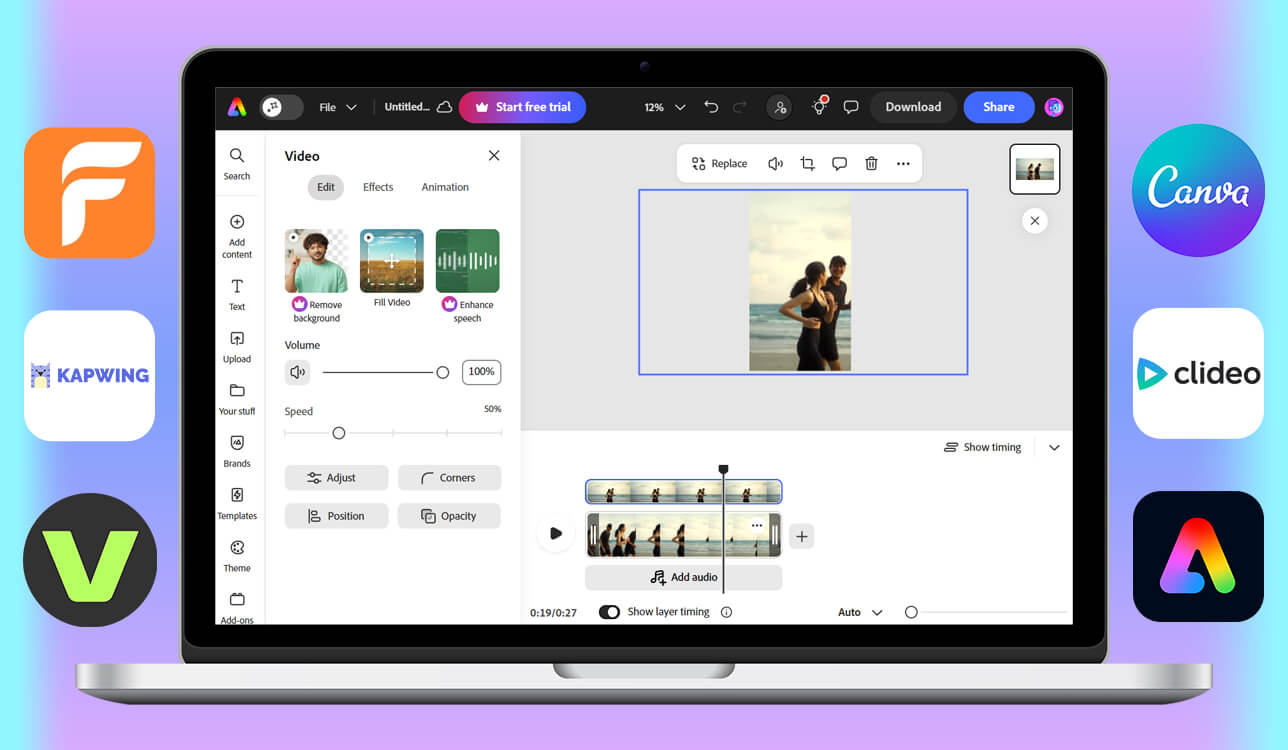Toggle the switch beside the Adobe logo
This screenshot has width=1288, height=750.
[282, 107]
